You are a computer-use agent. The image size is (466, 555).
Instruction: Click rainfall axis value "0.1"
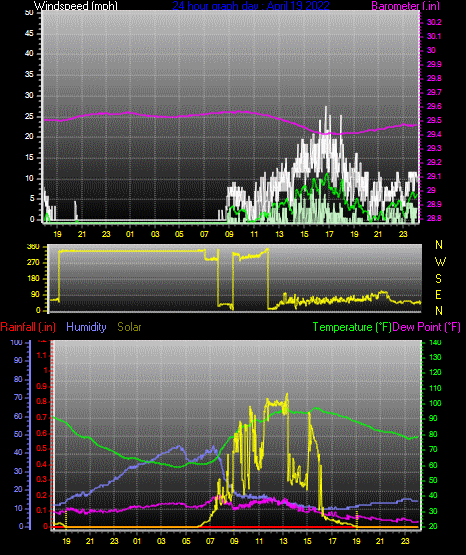pos(42,510)
